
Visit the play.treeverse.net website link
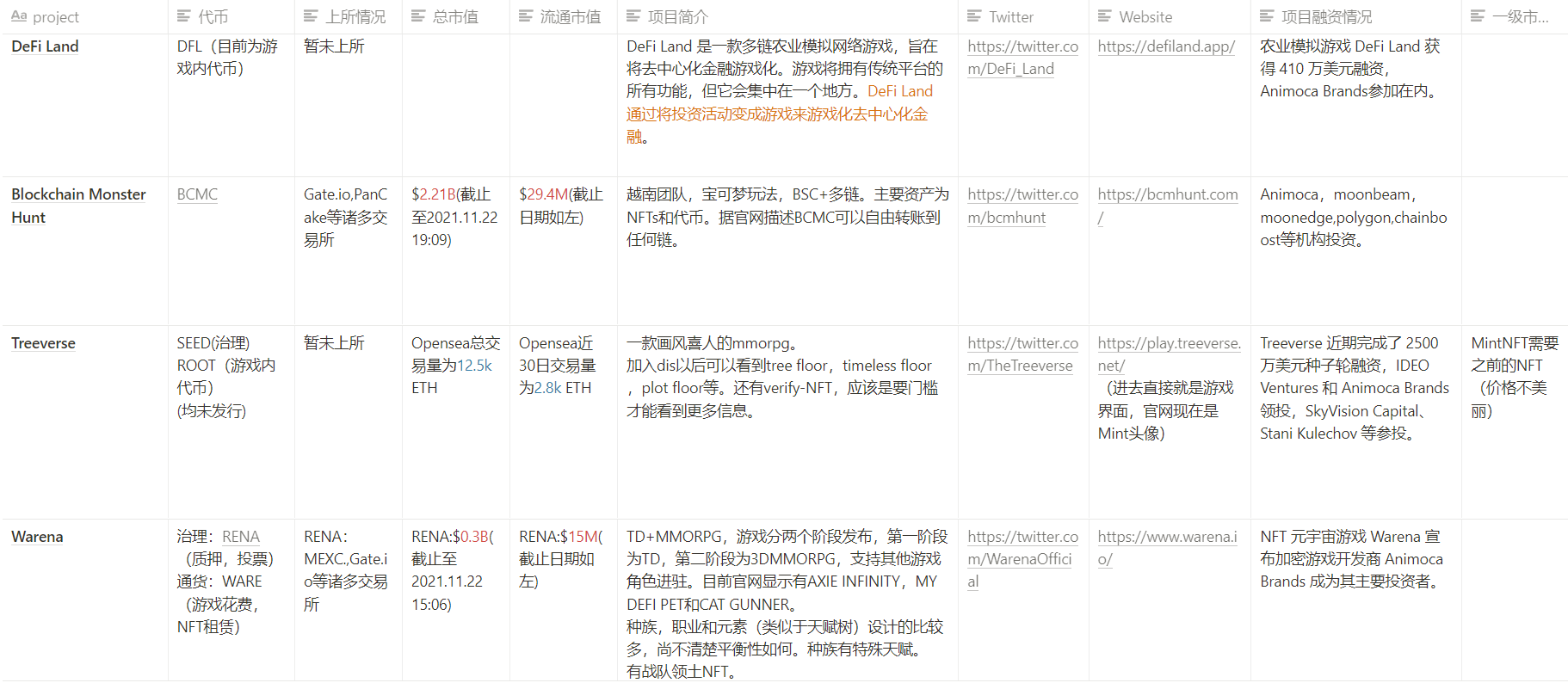[1170, 354]
